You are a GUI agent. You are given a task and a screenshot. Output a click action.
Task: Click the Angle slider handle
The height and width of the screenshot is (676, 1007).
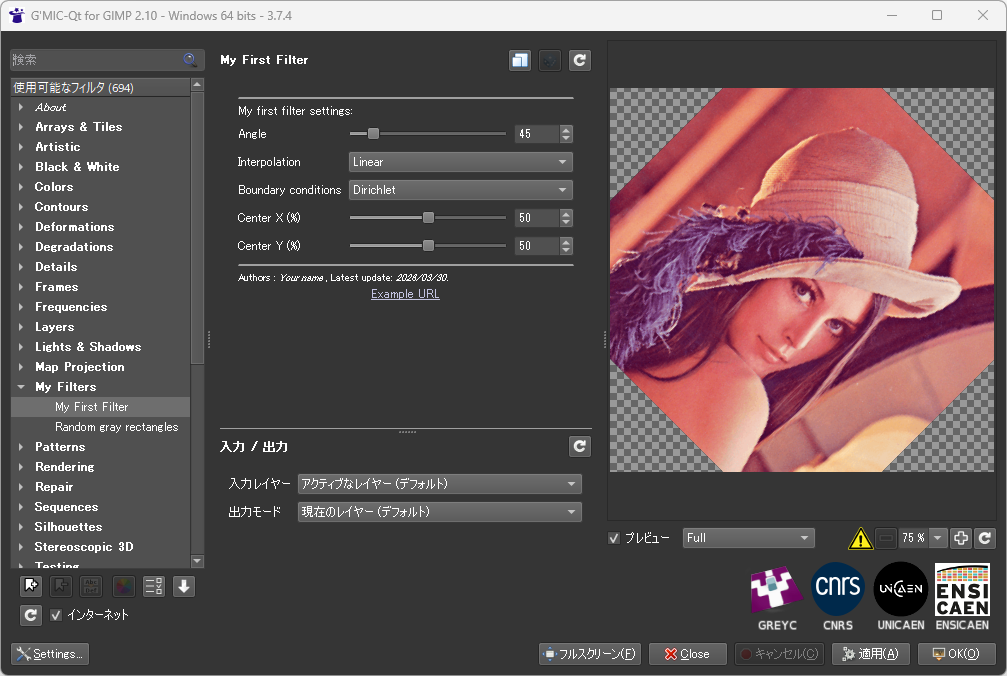(x=373, y=134)
